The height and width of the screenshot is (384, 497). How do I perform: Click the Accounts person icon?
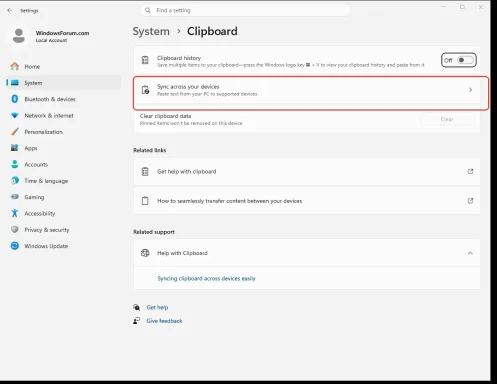(x=15, y=164)
